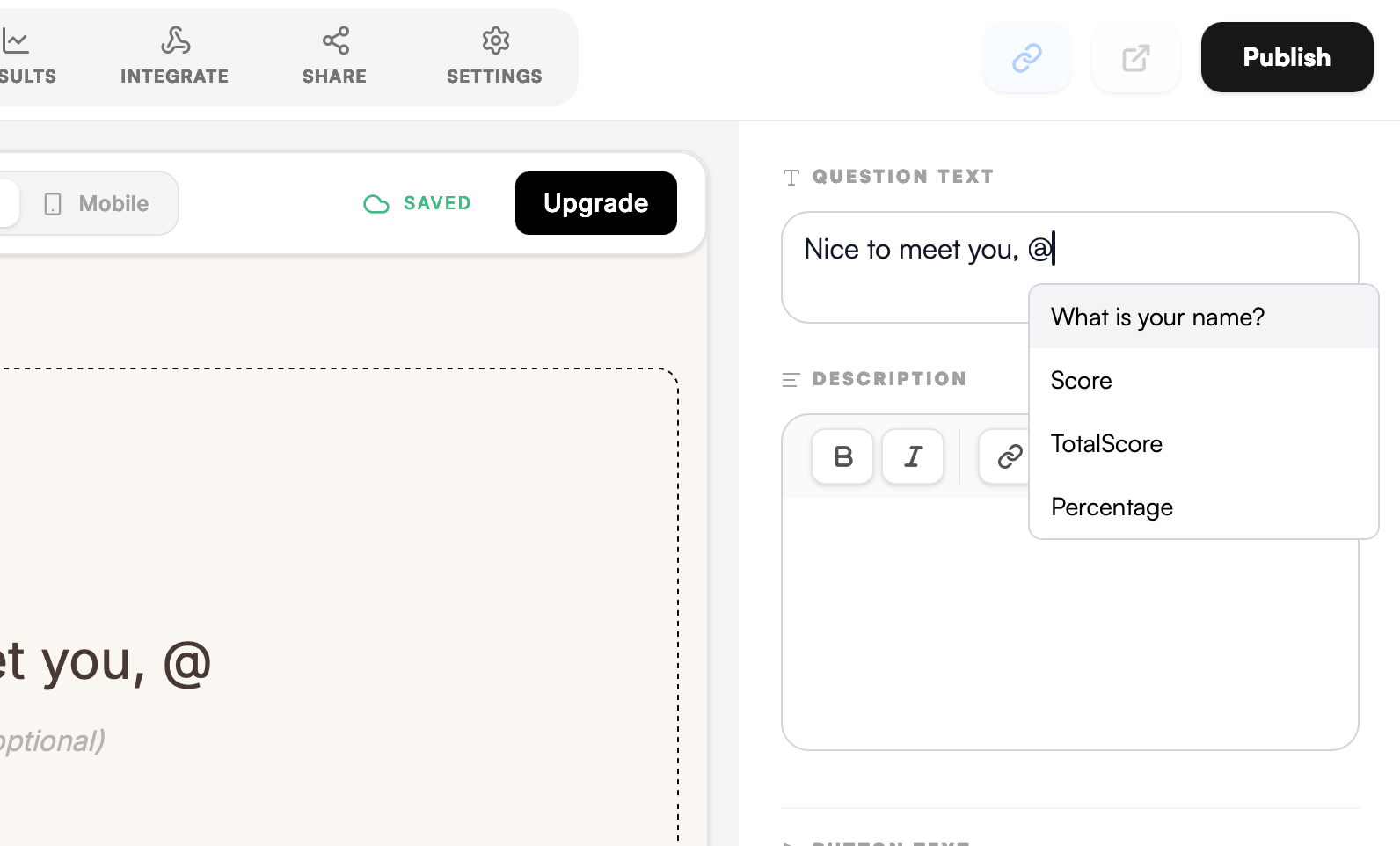The height and width of the screenshot is (846, 1400).
Task: Toggle bold formatting in description
Action: [x=842, y=456]
